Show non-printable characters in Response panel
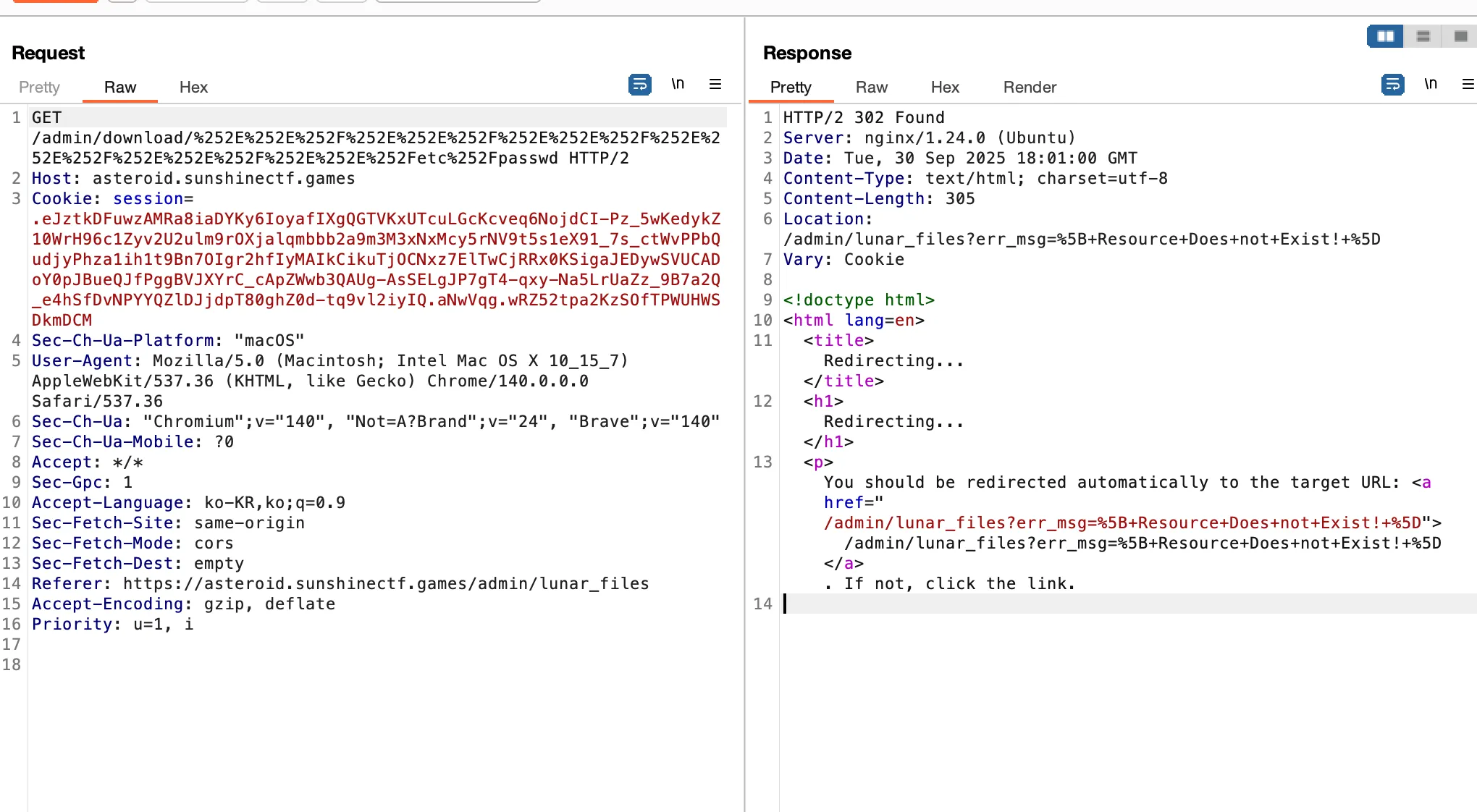This screenshot has height=812, width=1477. tap(1431, 84)
